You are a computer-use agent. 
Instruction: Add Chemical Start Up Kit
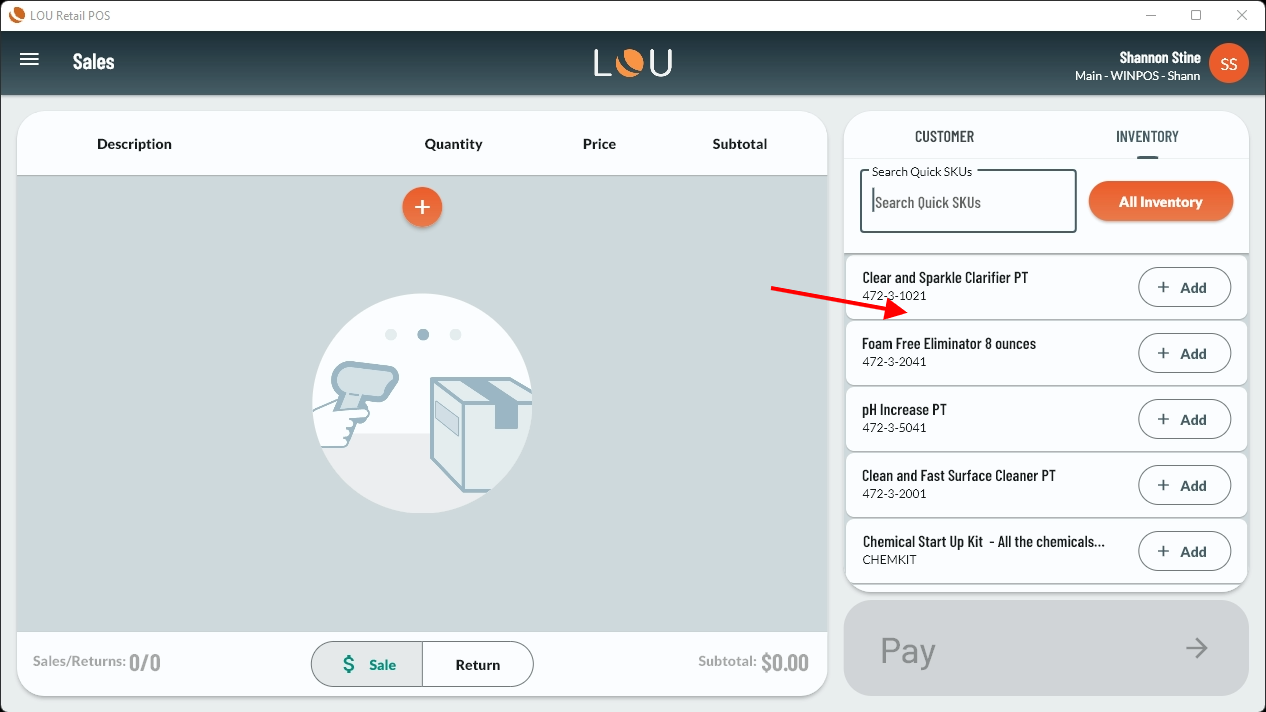pyautogui.click(x=1184, y=551)
